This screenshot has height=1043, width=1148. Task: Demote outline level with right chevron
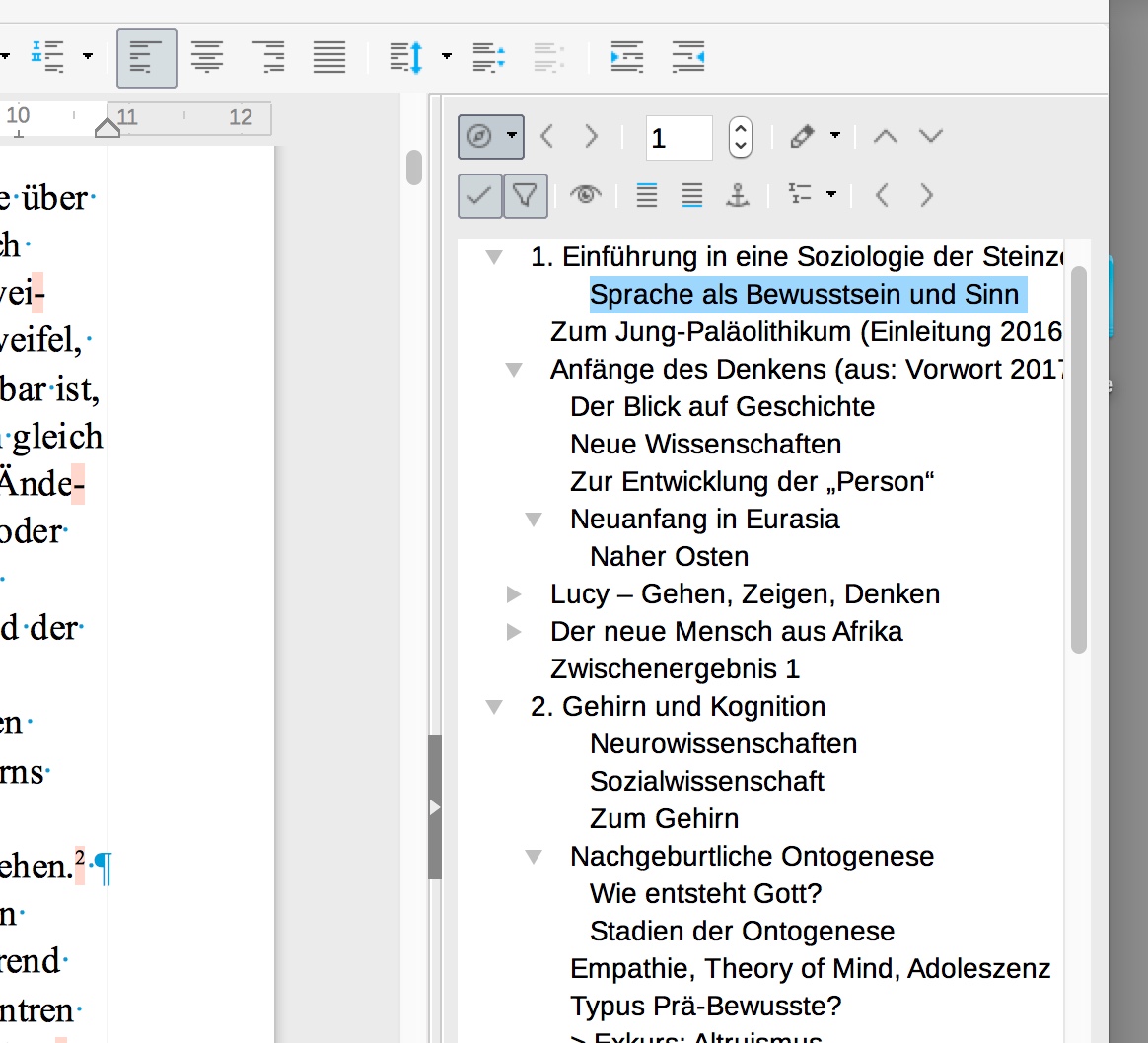pos(927,195)
